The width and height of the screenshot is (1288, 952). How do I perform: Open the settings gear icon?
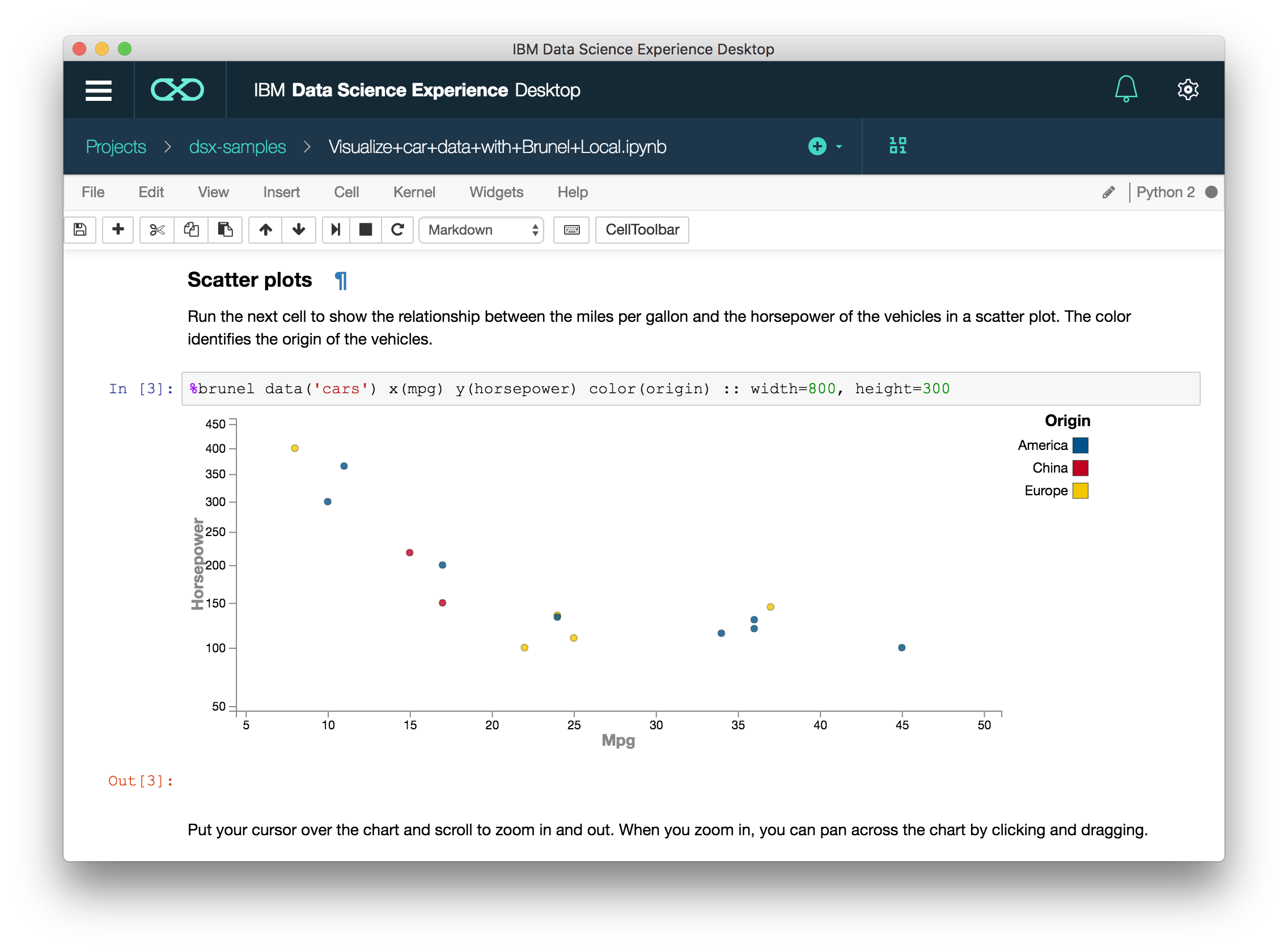click(x=1187, y=90)
